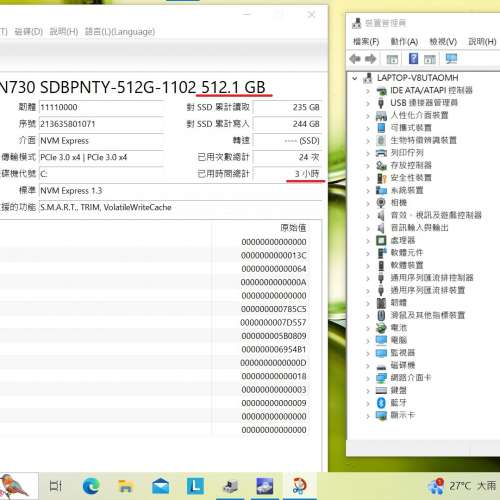Select the 音效、視訊及遊戲控制器 tree row

tap(436, 215)
